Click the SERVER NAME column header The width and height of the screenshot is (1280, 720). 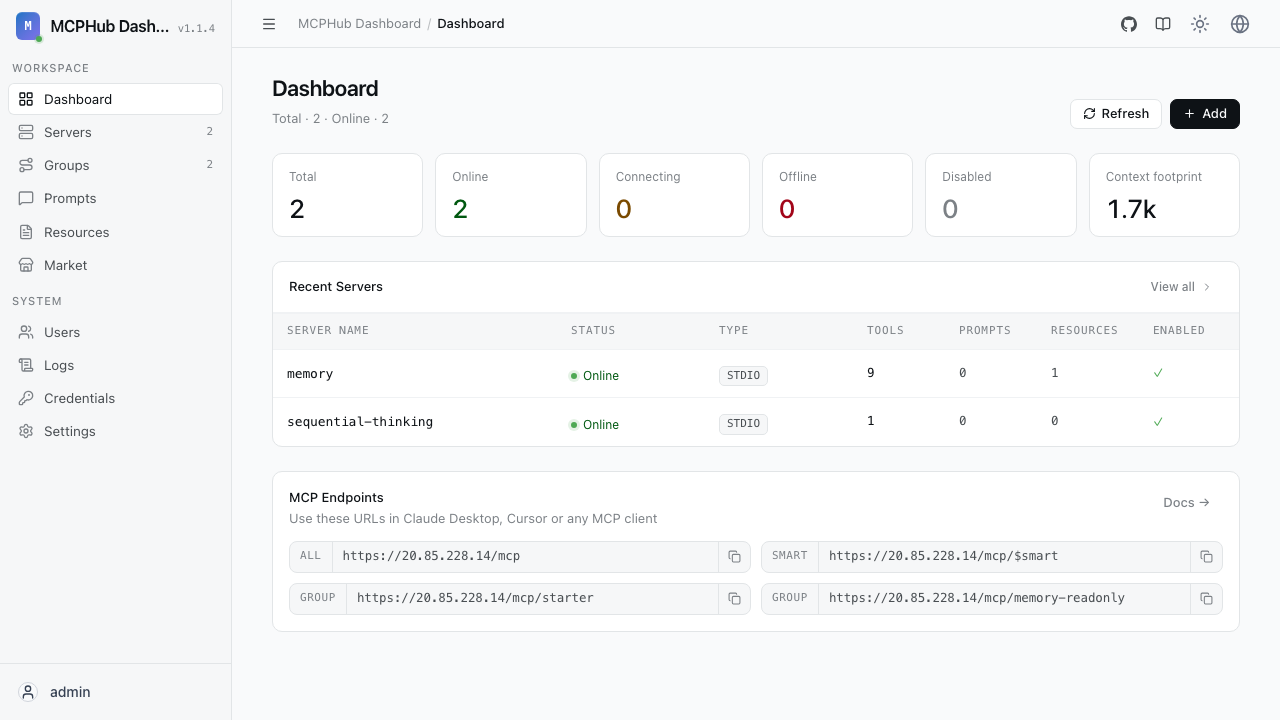[x=328, y=330]
